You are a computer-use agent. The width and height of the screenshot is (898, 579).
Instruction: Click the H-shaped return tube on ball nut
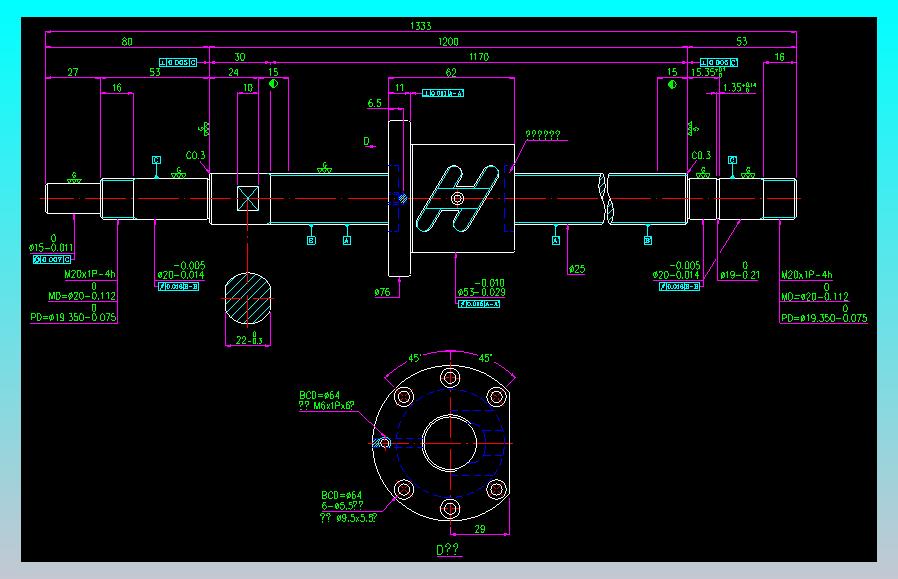pos(457,198)
